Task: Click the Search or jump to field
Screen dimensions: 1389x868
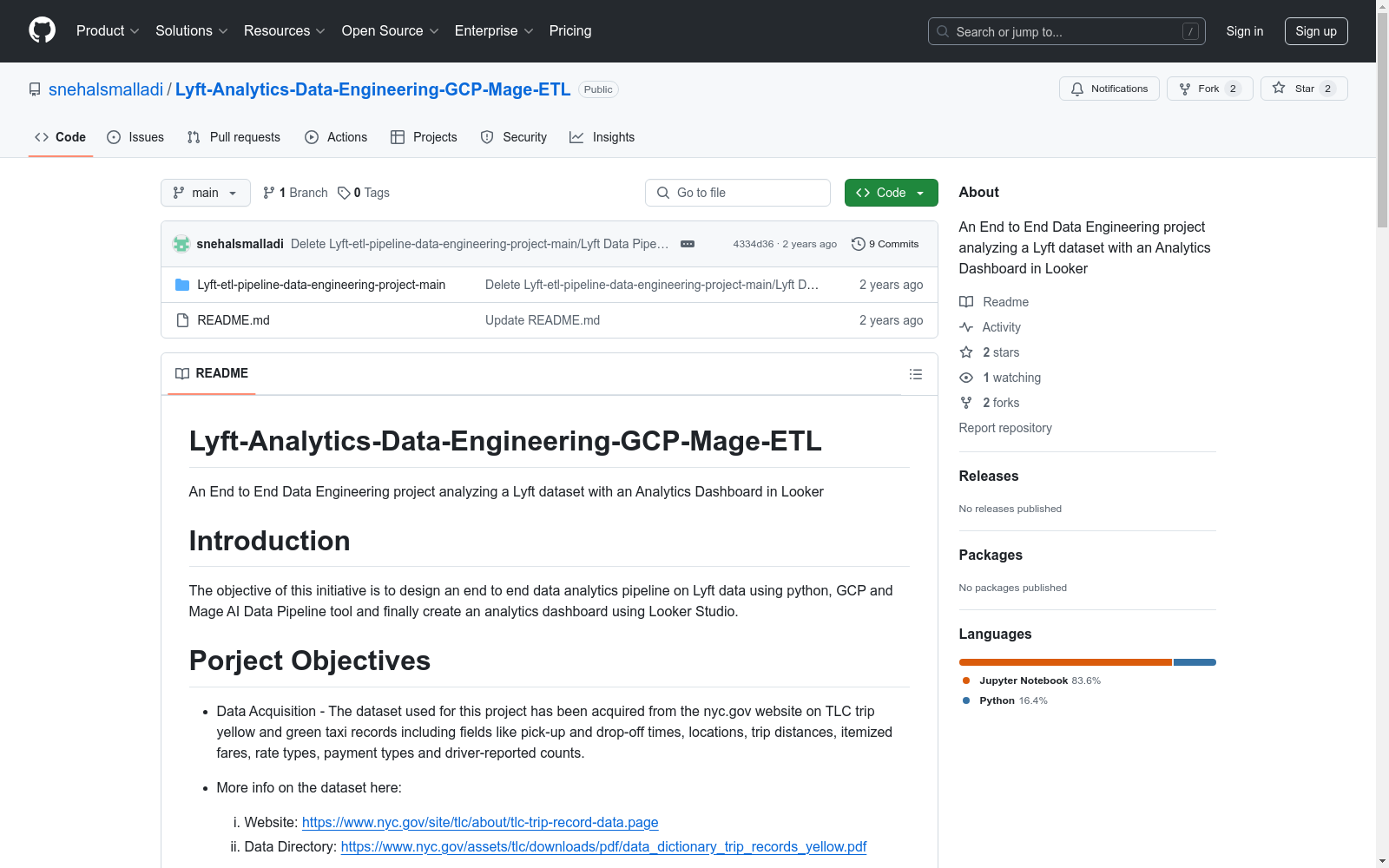Action: pyautogui.click(x=1066, y=31)
